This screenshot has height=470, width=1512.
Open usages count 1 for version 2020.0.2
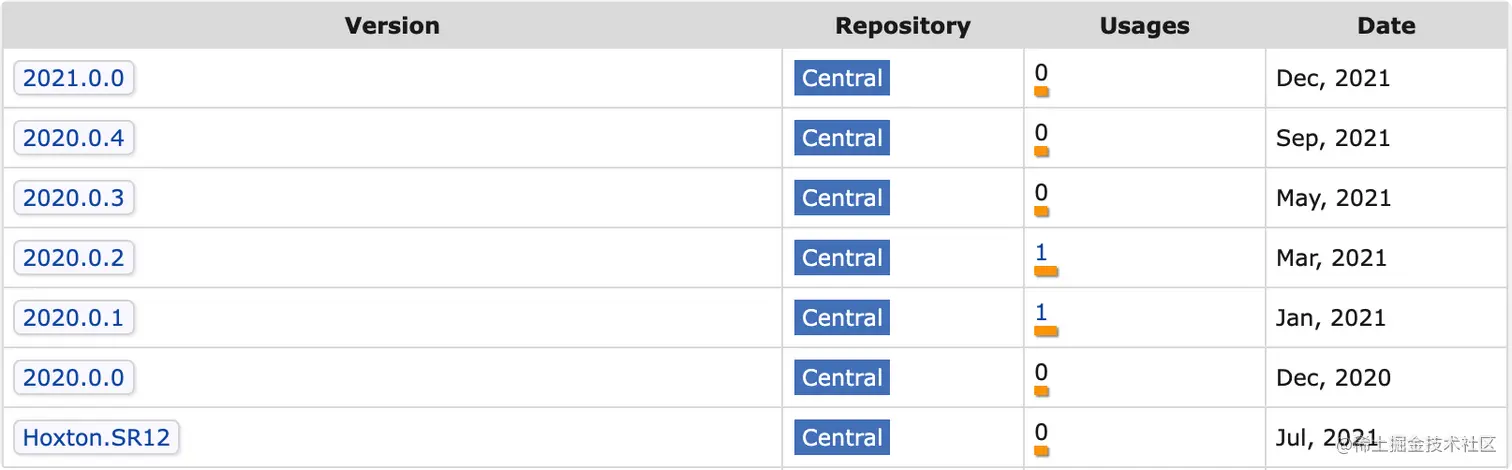1041,252
